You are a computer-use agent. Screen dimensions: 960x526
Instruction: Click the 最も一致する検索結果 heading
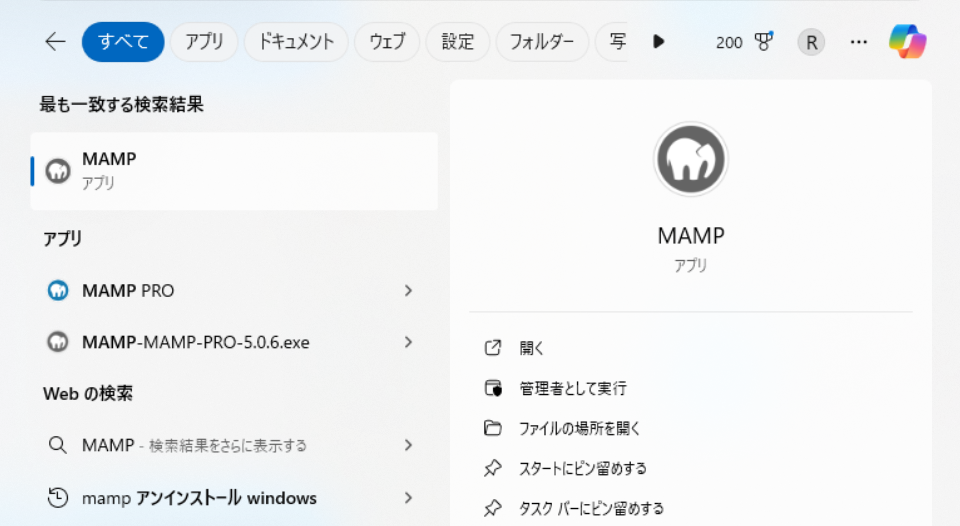[121, 104]
